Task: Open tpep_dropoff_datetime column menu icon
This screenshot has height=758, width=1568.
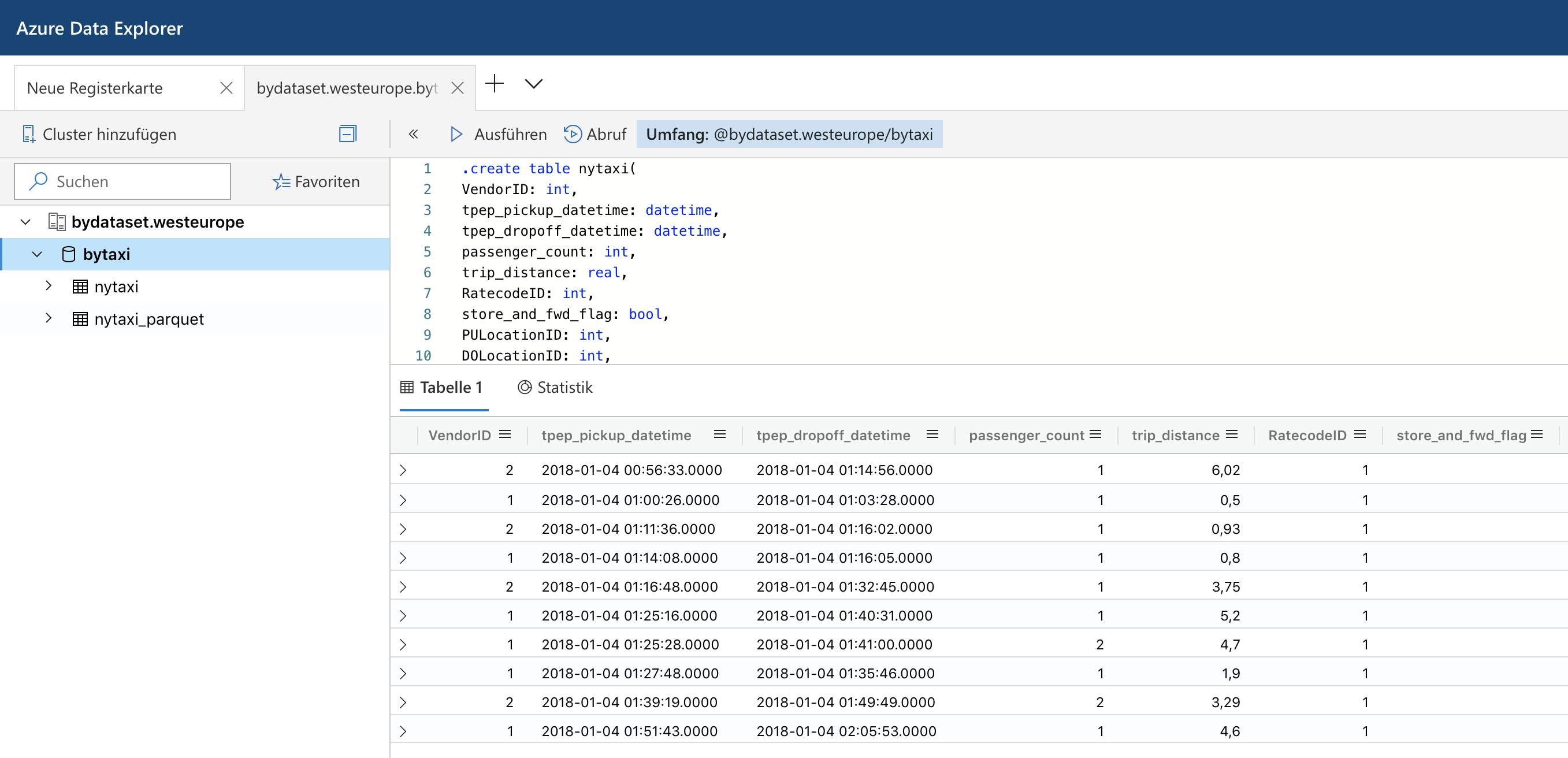Action: 932,434
